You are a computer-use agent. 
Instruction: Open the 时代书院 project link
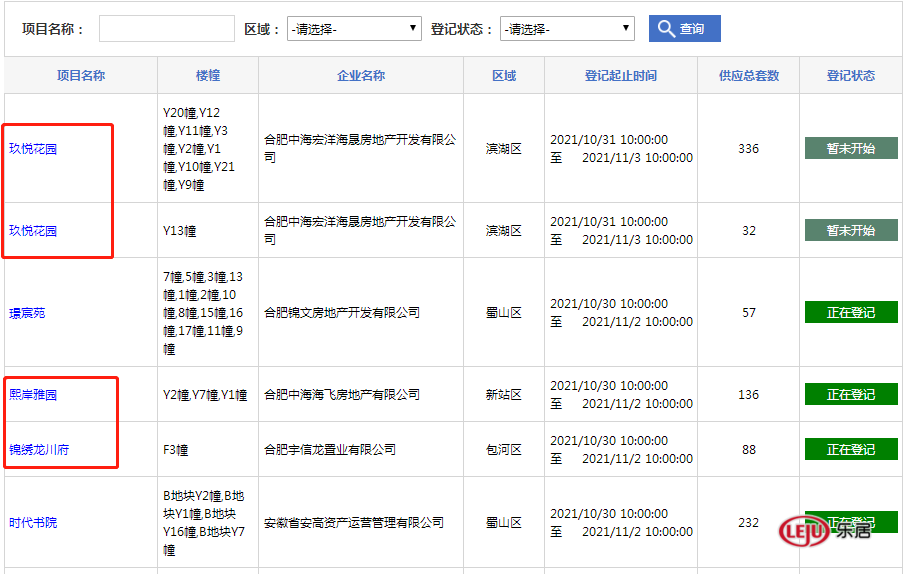33,523
